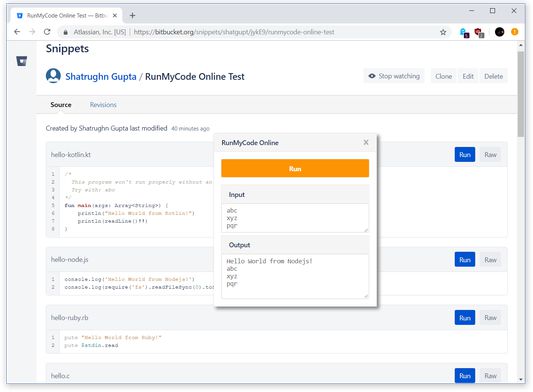This screenshot has width=533, height=392.
Task: Switch to the Revisions tab
Action: point(103,105)
